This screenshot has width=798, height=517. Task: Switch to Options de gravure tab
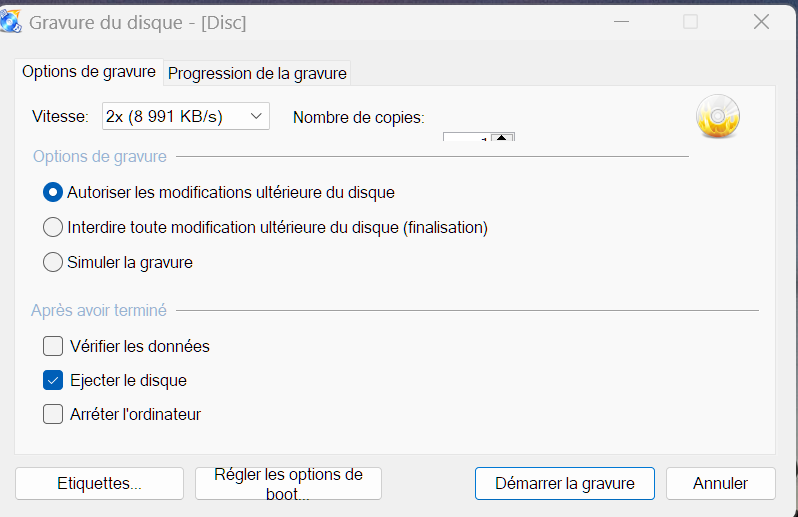(89, 72)
